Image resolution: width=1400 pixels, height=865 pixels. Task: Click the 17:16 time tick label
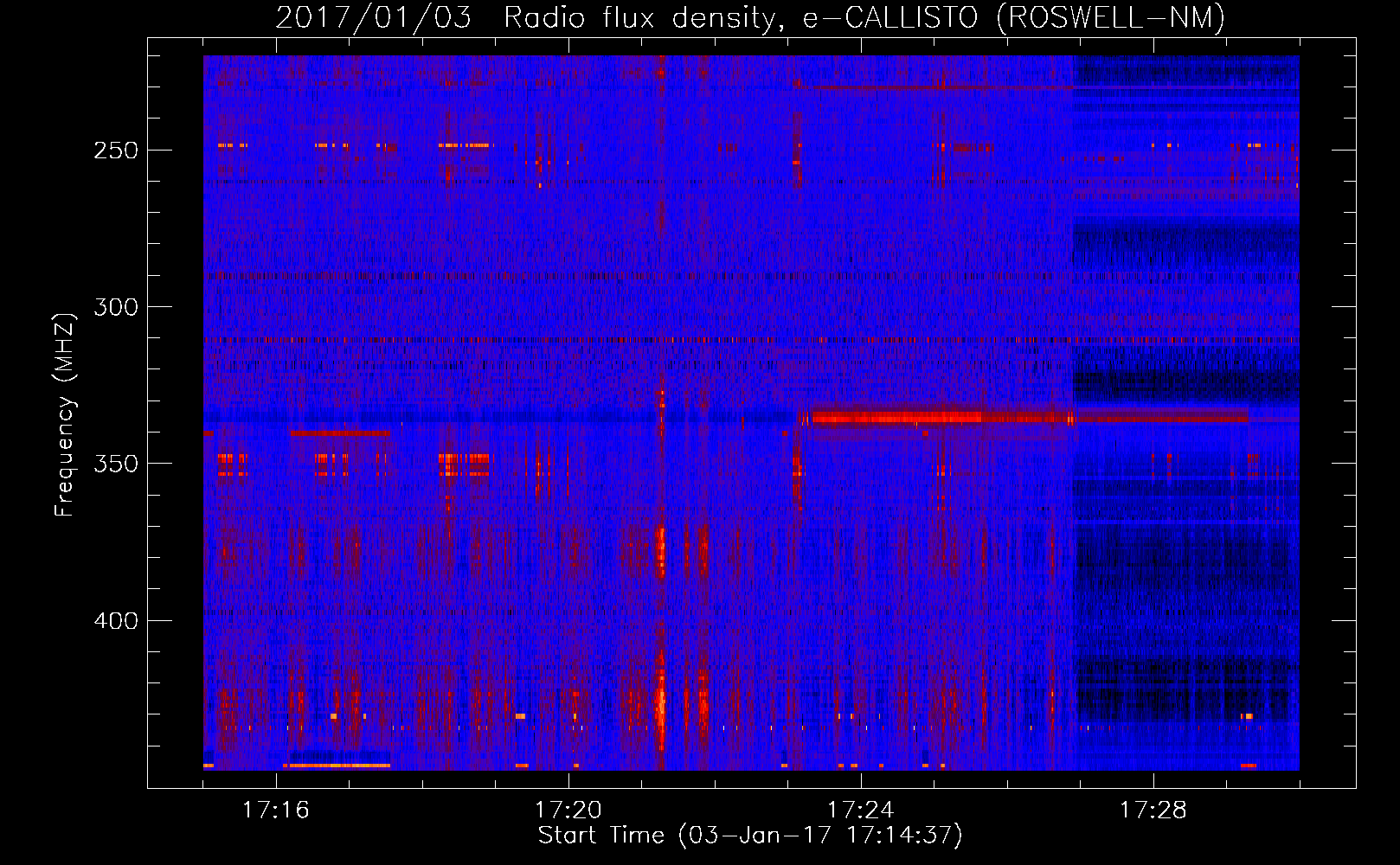(x=275, y=810)
